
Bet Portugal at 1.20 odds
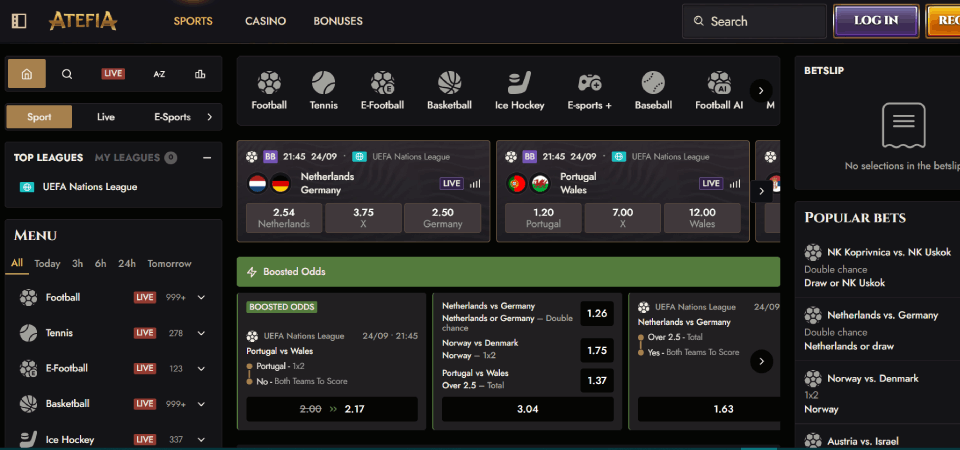pyautogui.click(x=544, y=218)
